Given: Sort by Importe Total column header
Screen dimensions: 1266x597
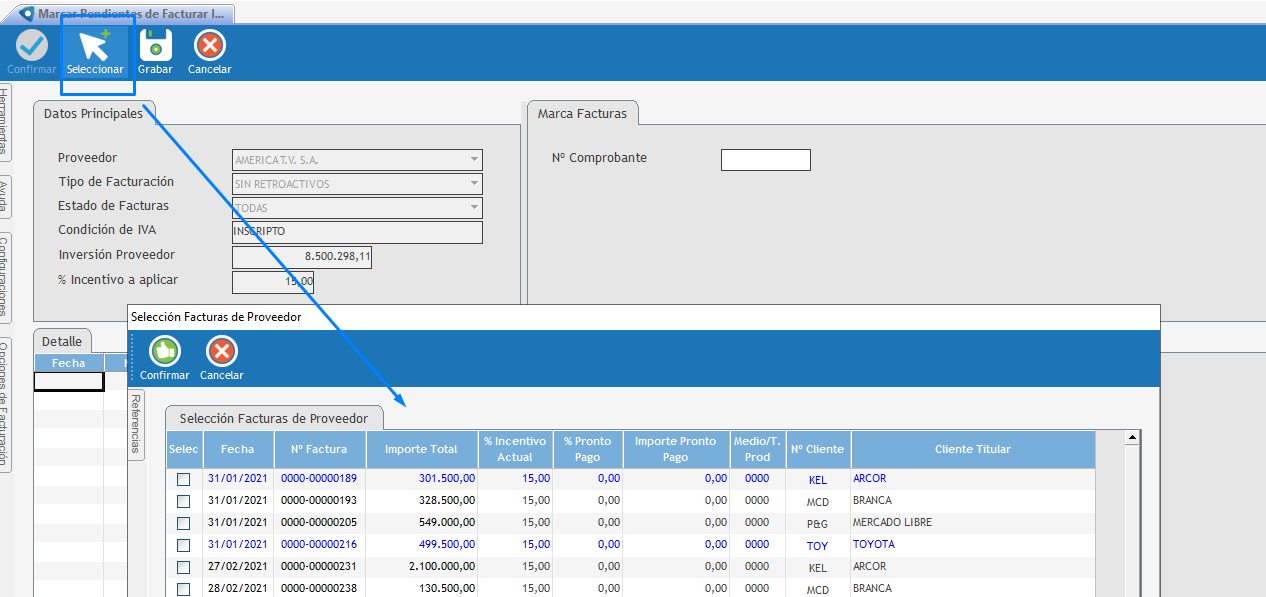Looking at the screenshot, I should (421, 449).
